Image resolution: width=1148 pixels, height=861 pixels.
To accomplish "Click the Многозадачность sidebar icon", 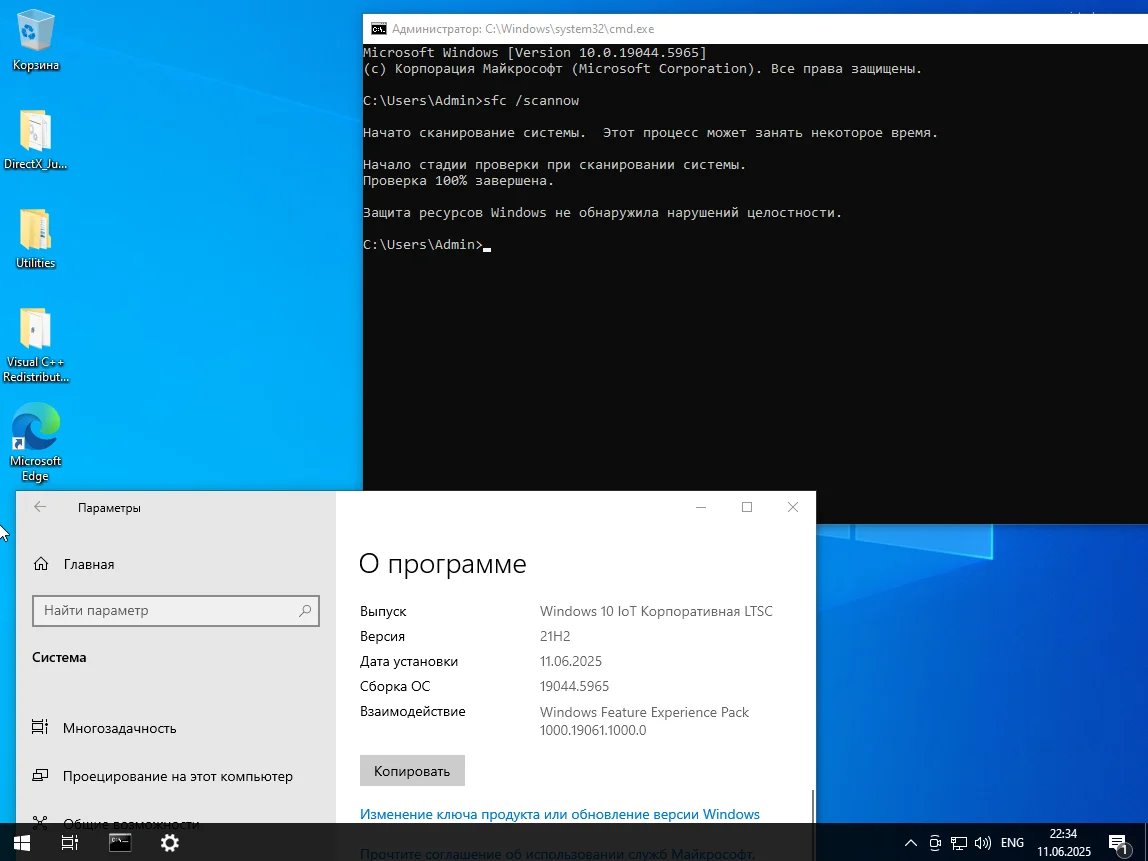I will click(40, 727).
